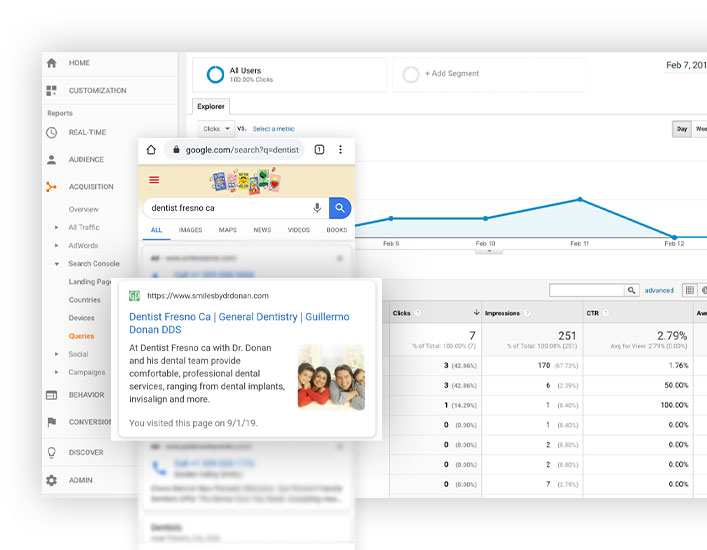Click the table search magnifier button
707x550 pixels.
632,290
